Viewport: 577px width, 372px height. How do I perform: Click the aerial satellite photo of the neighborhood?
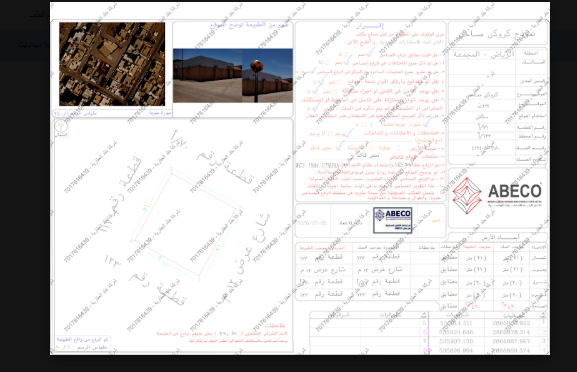pos(112,64)
